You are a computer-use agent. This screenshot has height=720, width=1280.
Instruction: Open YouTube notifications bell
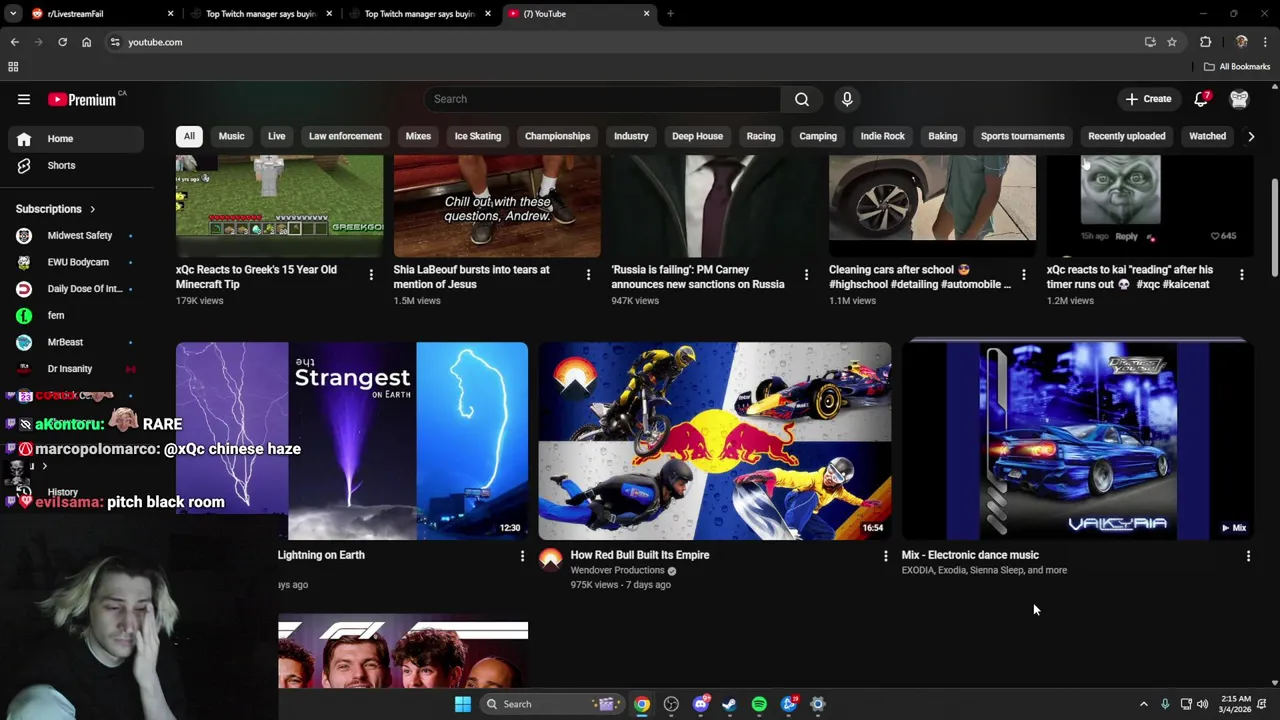1202,99
